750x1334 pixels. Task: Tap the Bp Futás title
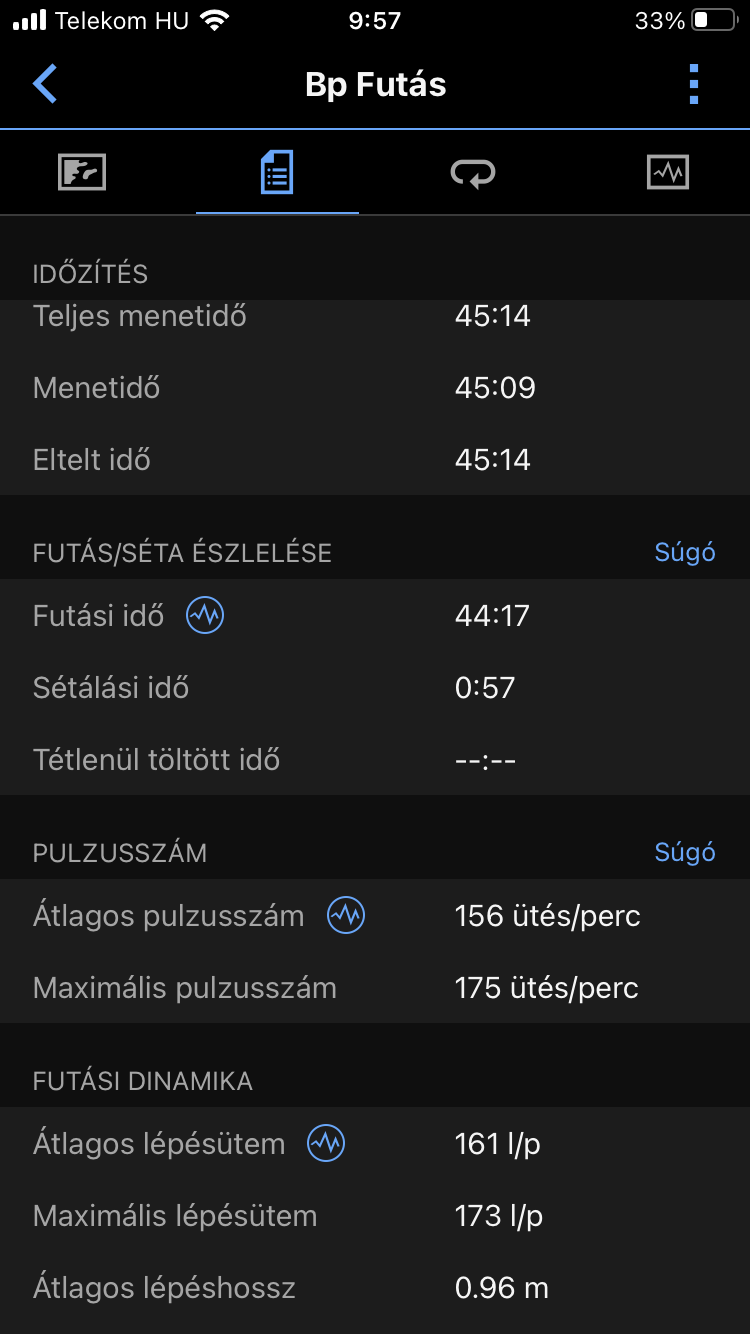pyautogui.click(x=375, y=84)
